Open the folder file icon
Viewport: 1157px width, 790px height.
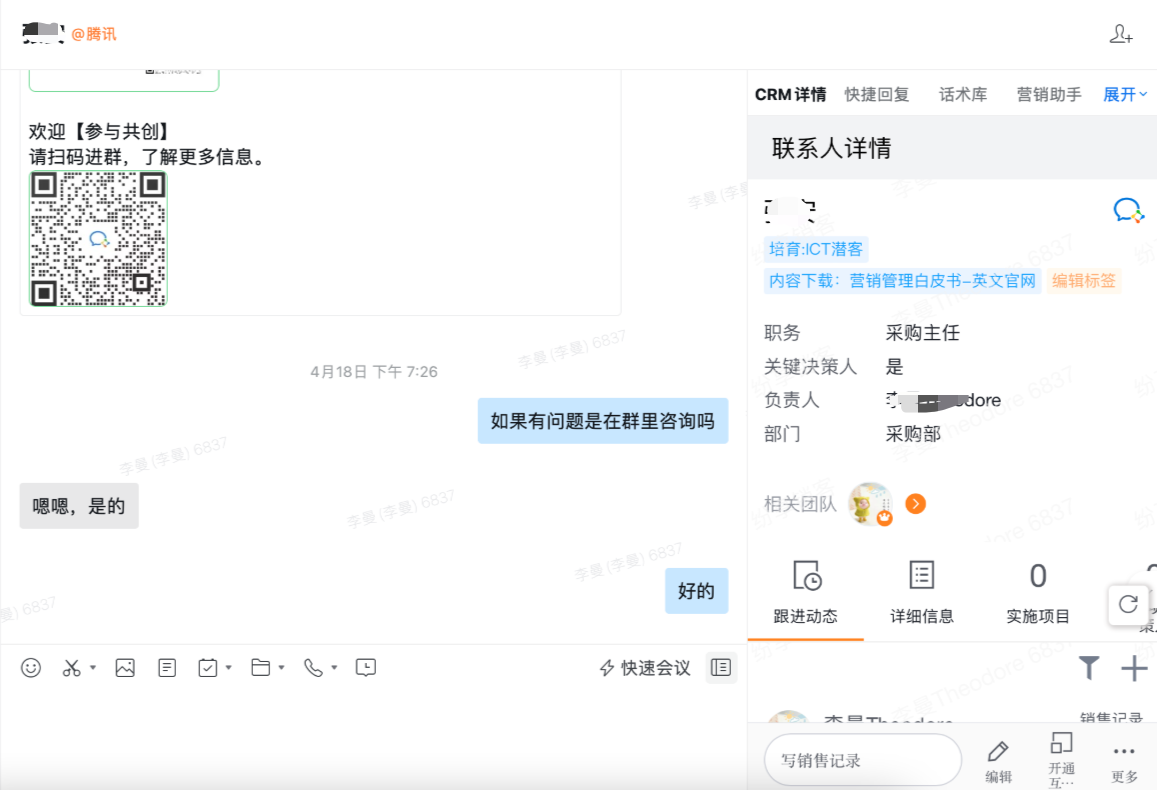(260, 668)
